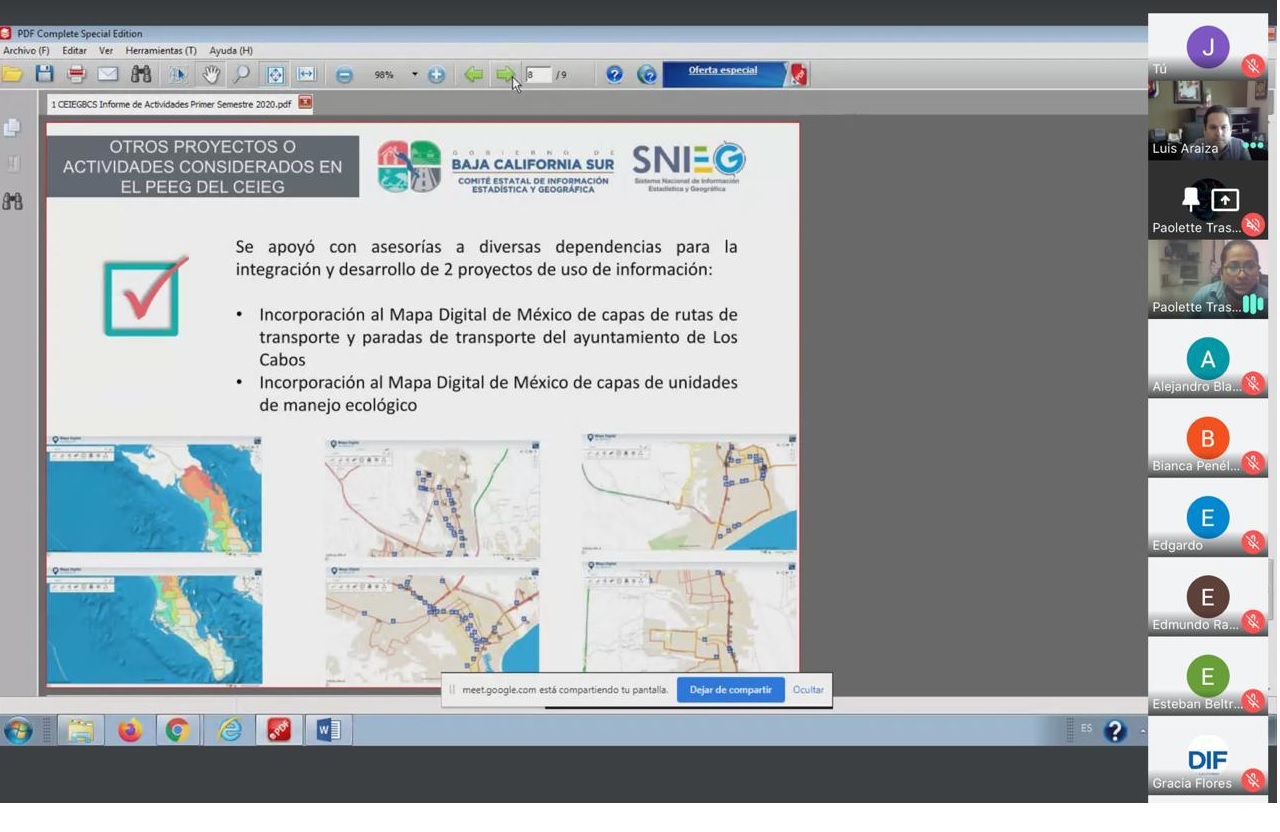Close the CEIEGBCS Informe PDF tab
1280x832 pixels.
(x=305, y=103)
